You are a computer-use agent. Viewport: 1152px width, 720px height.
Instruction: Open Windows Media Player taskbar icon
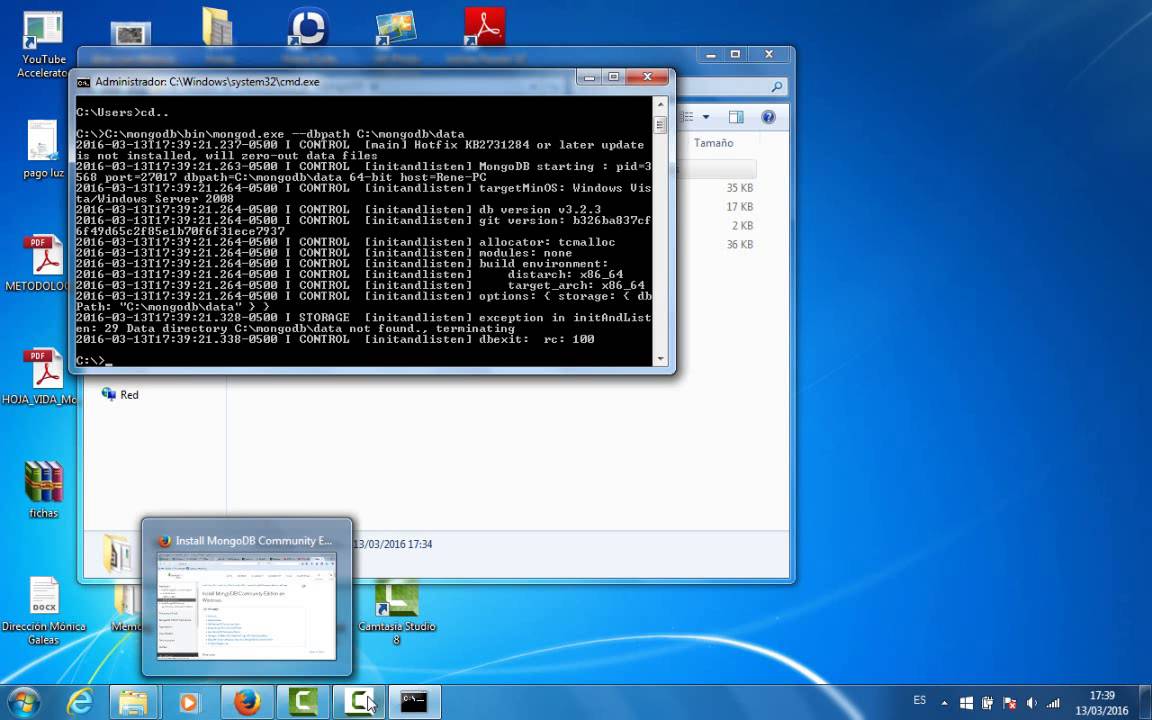188,702
